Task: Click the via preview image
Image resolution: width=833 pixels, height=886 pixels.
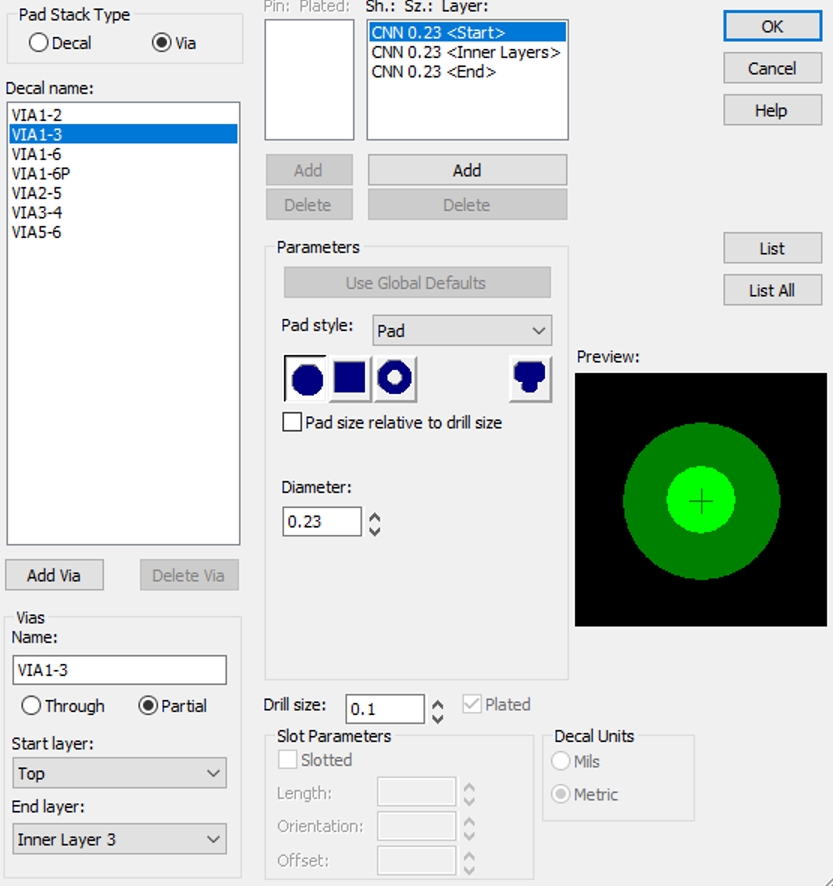Action: coord(701,500)
